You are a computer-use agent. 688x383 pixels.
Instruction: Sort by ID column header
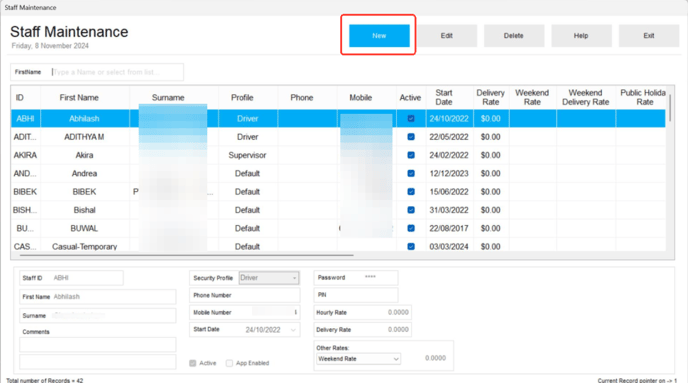tap(25, 97)
